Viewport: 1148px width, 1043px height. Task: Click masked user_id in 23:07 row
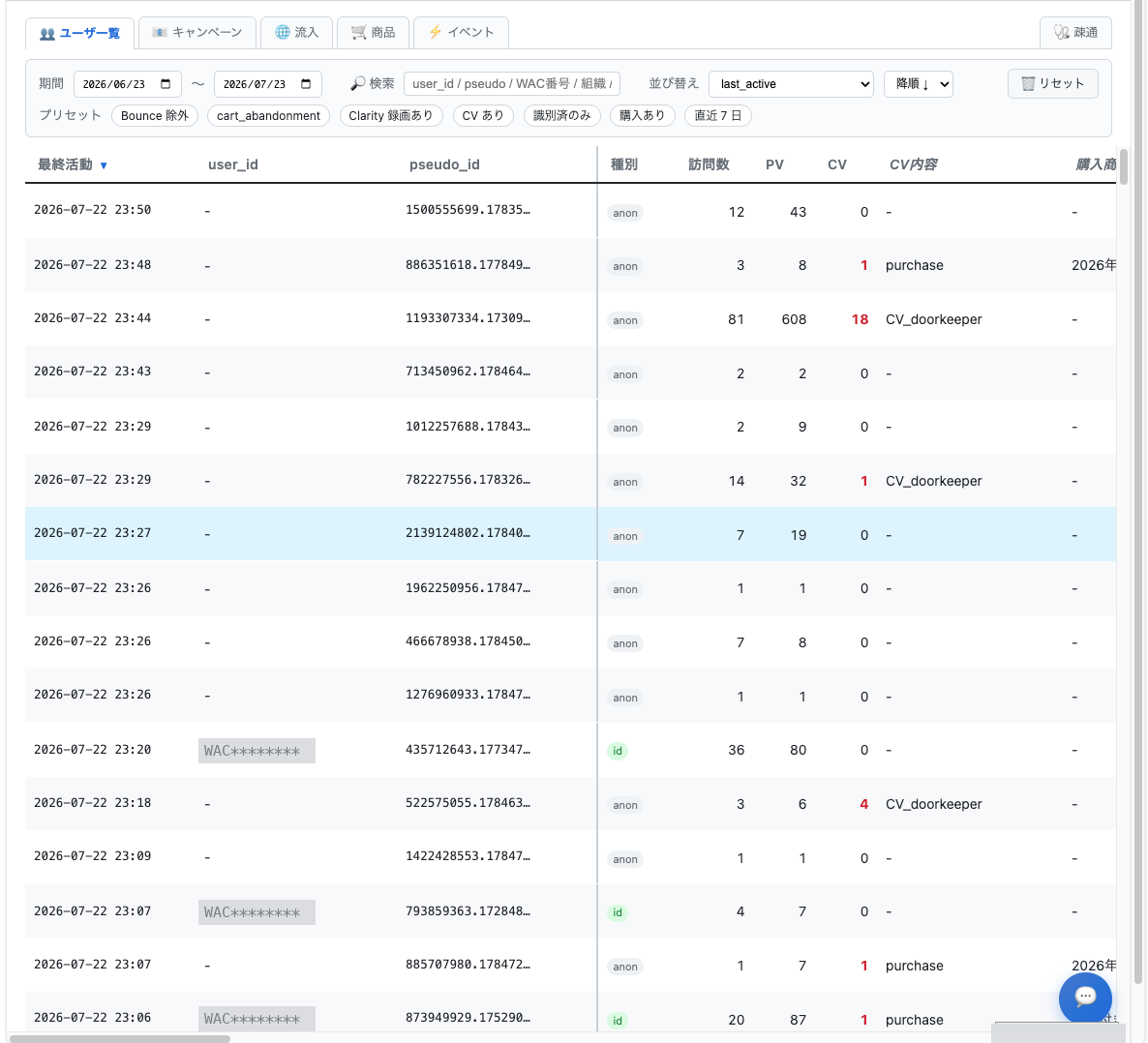click(257, 912)
